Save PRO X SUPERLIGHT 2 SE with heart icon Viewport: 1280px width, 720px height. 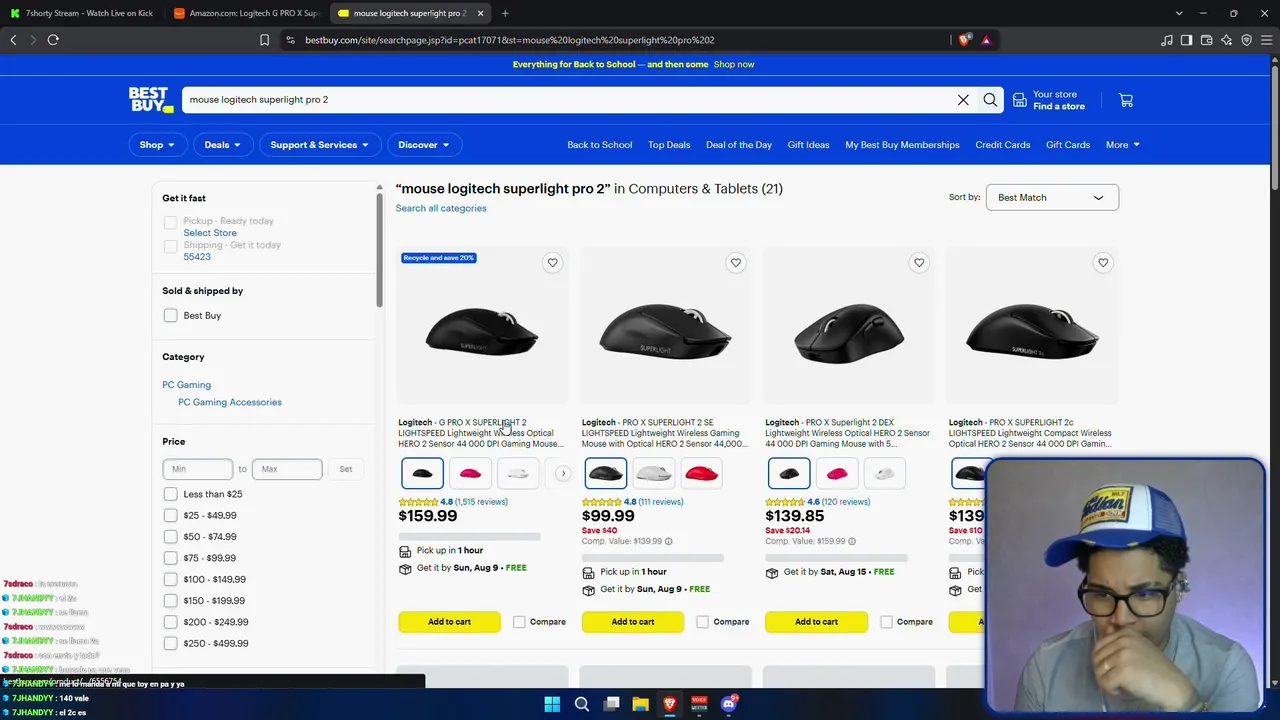pyautogui.click(x=736, y=262)
